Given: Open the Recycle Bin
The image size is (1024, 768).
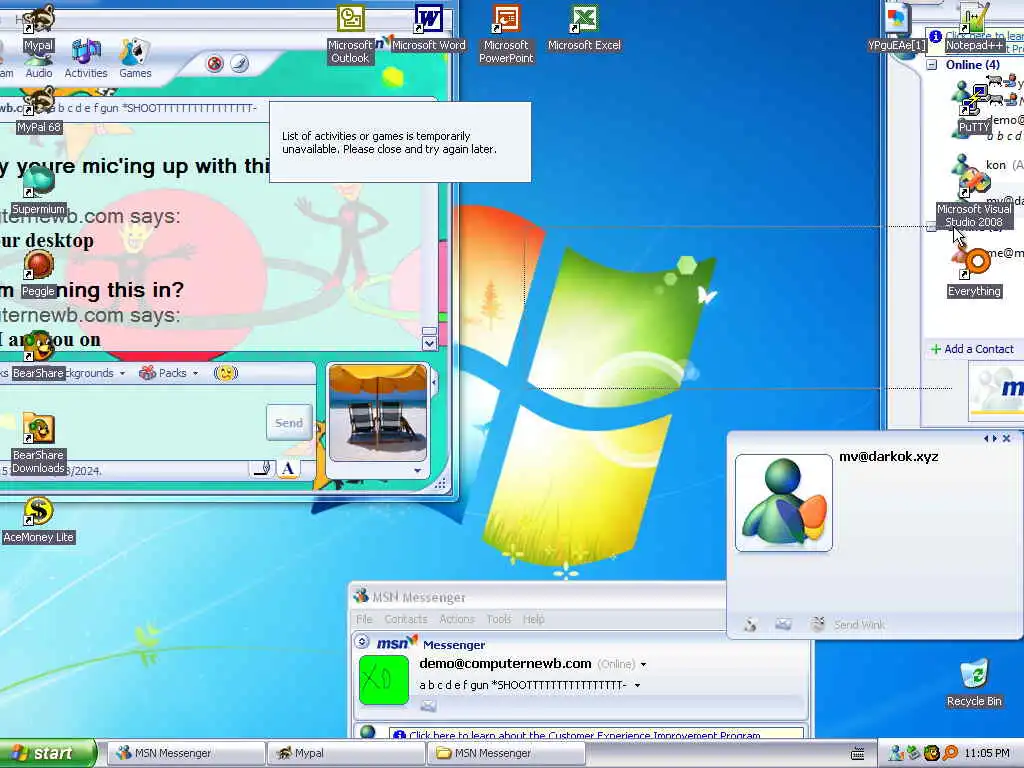Looking at the screenshot, I should coord(974,683).
